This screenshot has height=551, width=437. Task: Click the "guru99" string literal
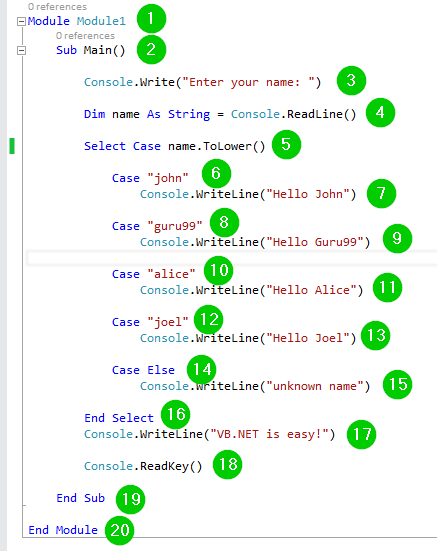175,226
